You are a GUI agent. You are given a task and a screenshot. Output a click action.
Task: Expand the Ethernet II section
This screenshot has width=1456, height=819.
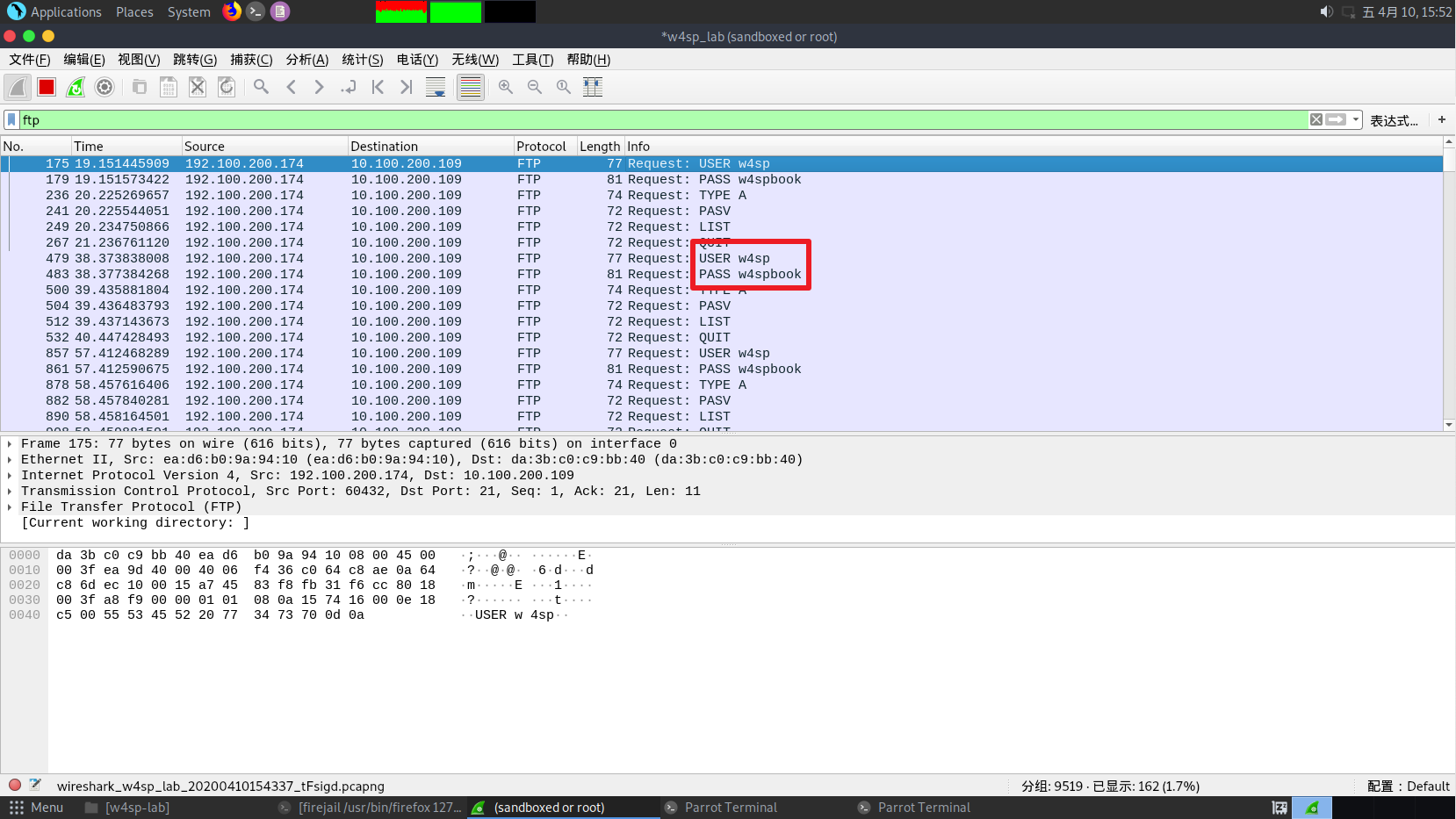click(x=10, y=460)
